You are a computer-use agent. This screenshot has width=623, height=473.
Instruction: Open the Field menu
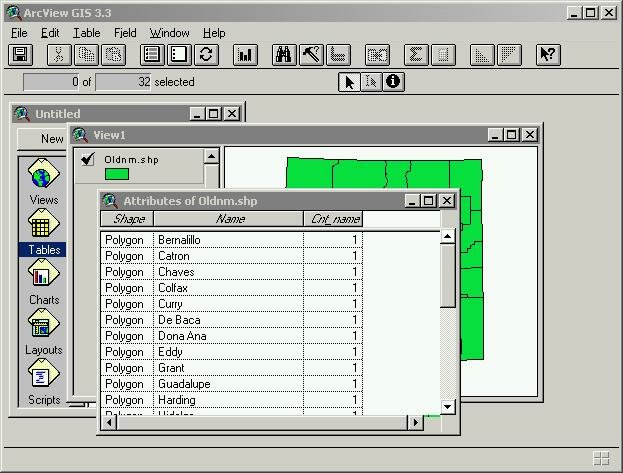coord(125,33)
